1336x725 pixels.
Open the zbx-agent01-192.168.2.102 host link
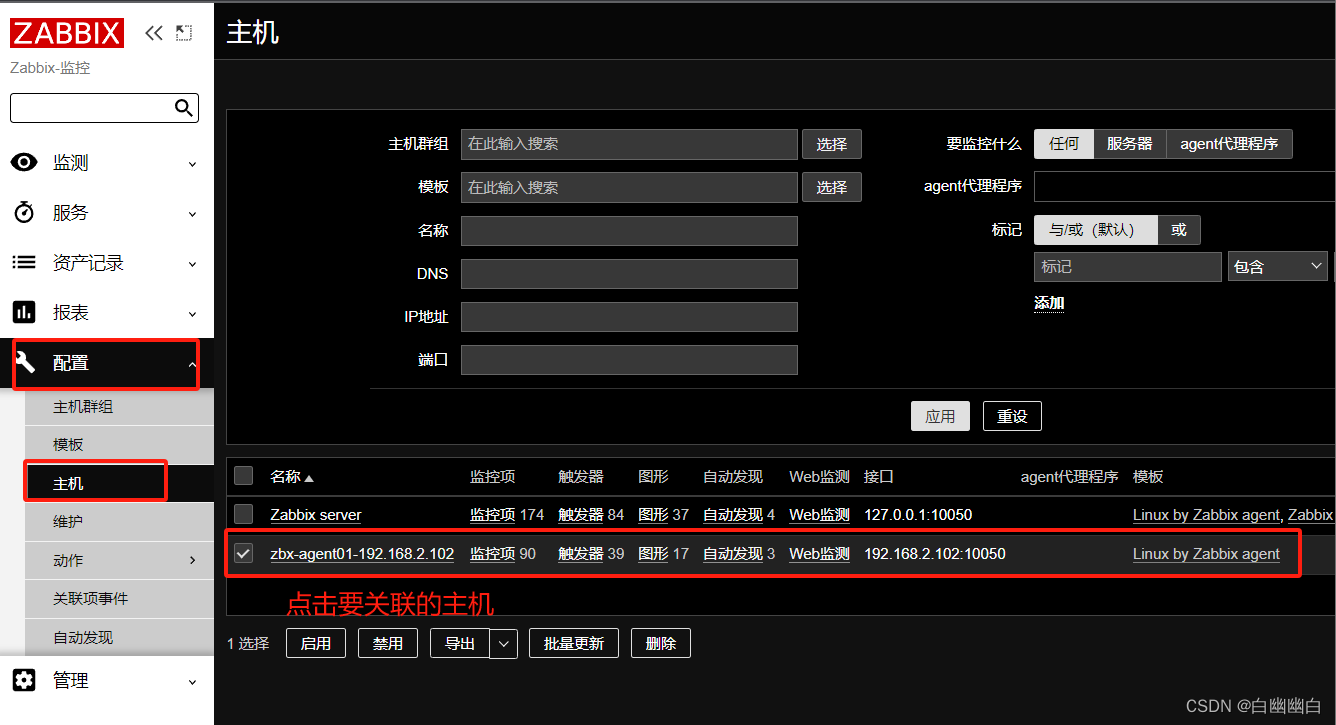click(362, 554)
